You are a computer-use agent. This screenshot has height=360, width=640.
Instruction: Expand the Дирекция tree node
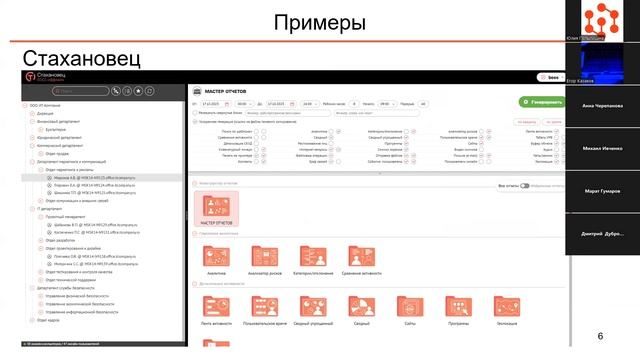[32, 113]
